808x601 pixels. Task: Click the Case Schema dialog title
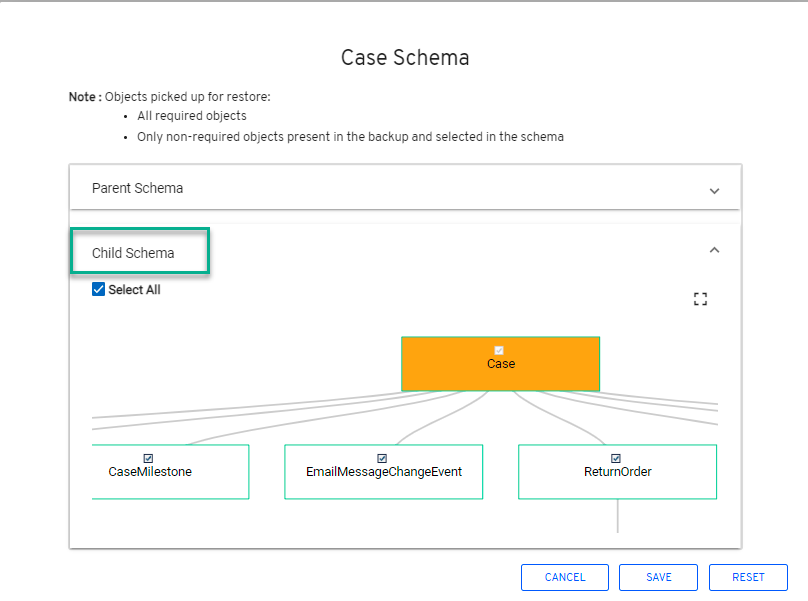405,57
